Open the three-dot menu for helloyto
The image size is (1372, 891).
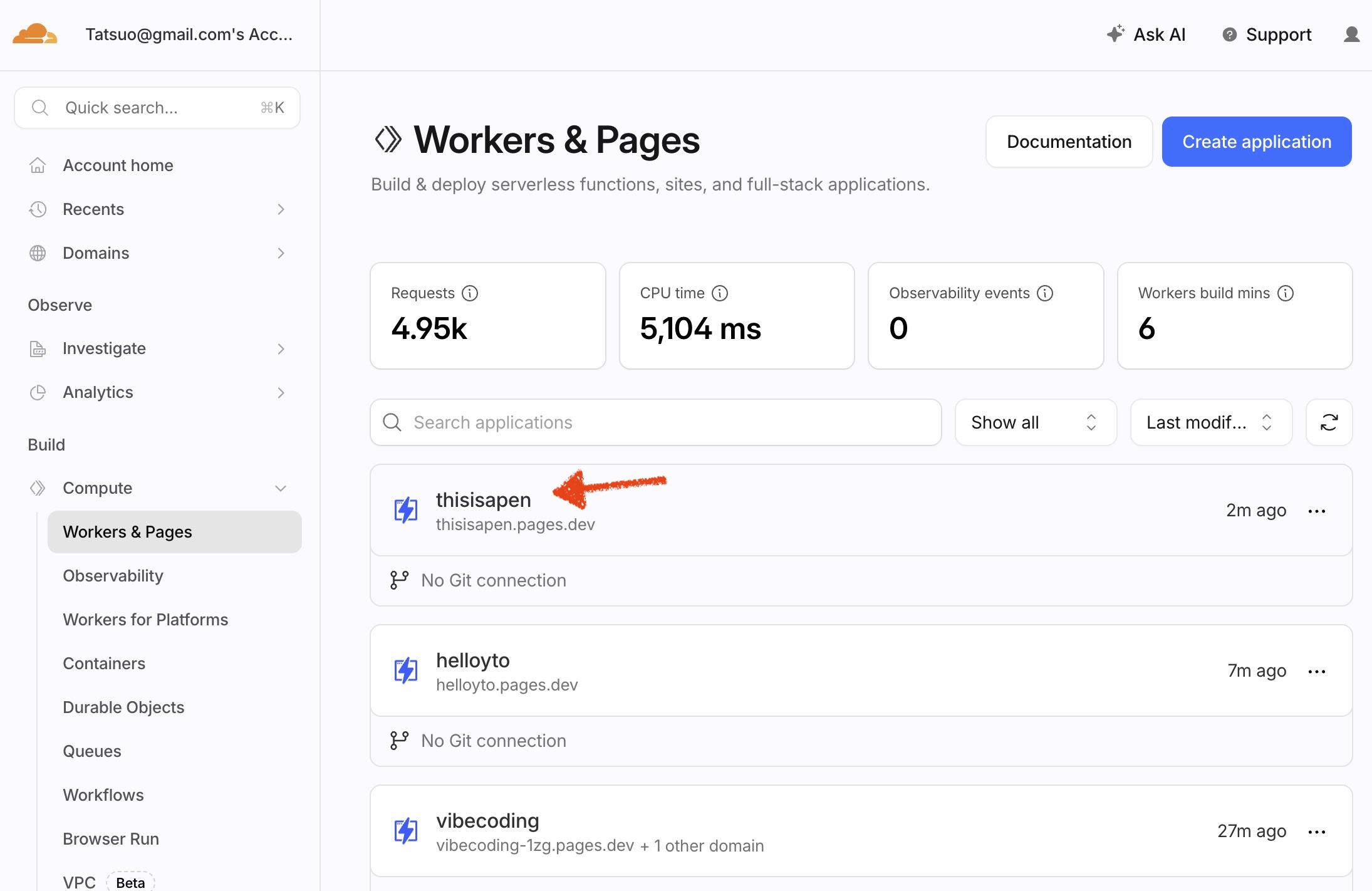(1317, 672)
